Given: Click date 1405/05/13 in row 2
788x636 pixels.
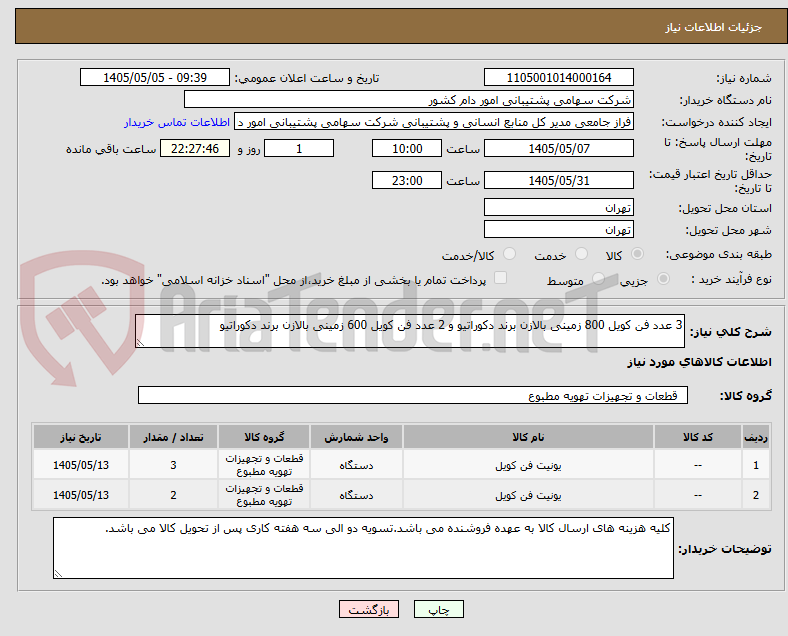Looking at the screenshot, I should [x=80, y=495].
